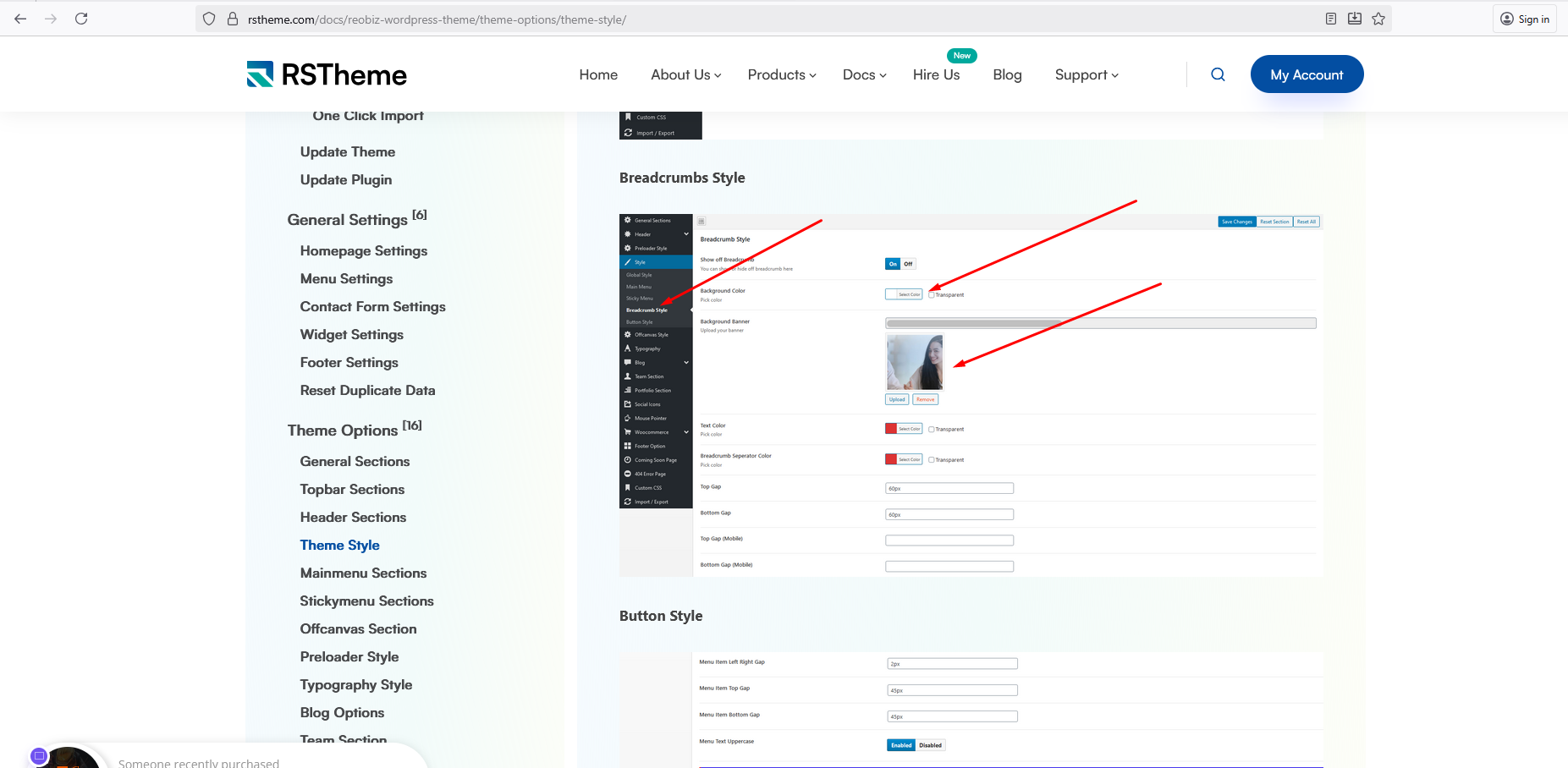The image size is (1568, 768).
Task: Go to the Blog menu item
Action: [1007, 74]
